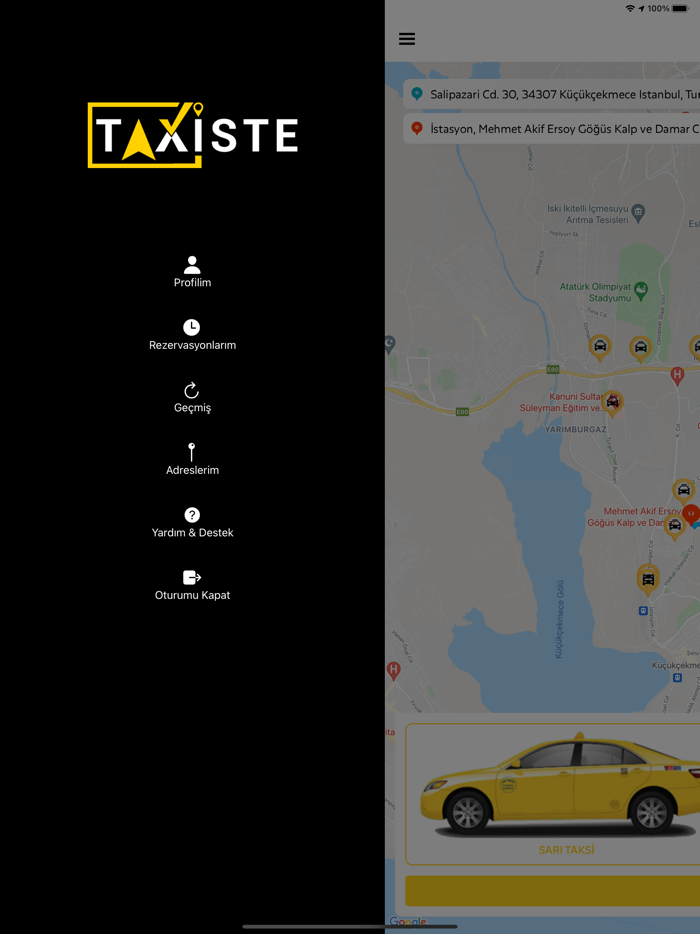Tap the taxi marker below Mehmet Akif Ersoy label
The height and width of the screenshot is (934, 700).
pos(674,526)
